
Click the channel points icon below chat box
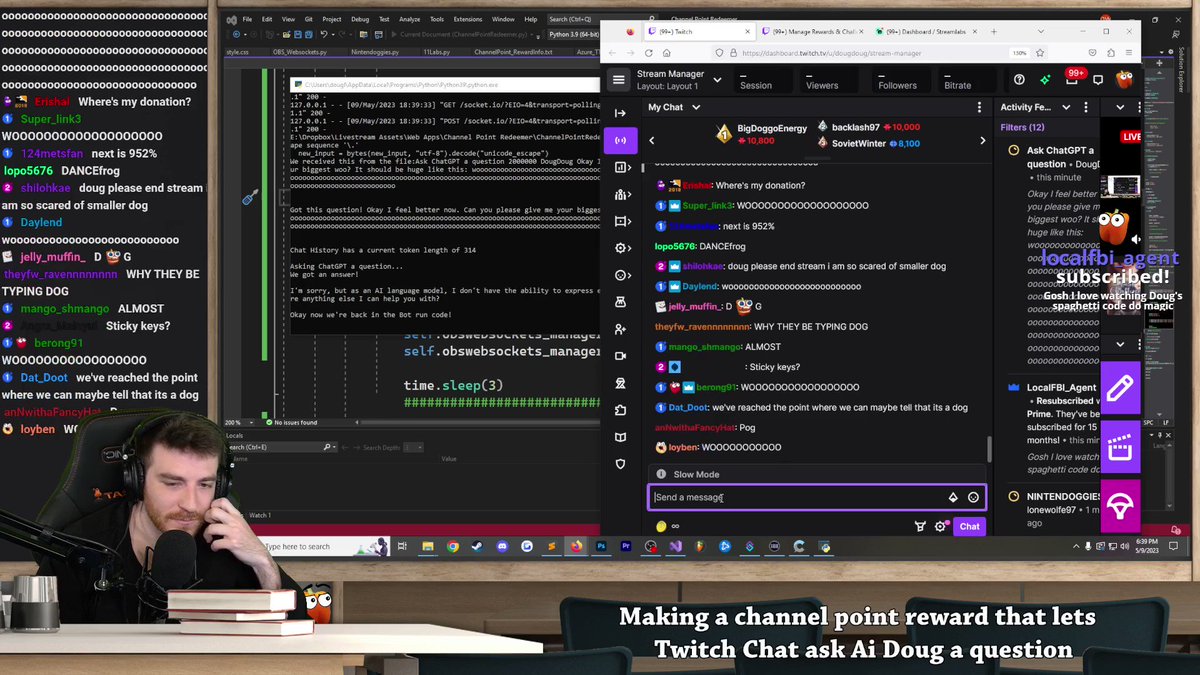[x=661, y=526]
